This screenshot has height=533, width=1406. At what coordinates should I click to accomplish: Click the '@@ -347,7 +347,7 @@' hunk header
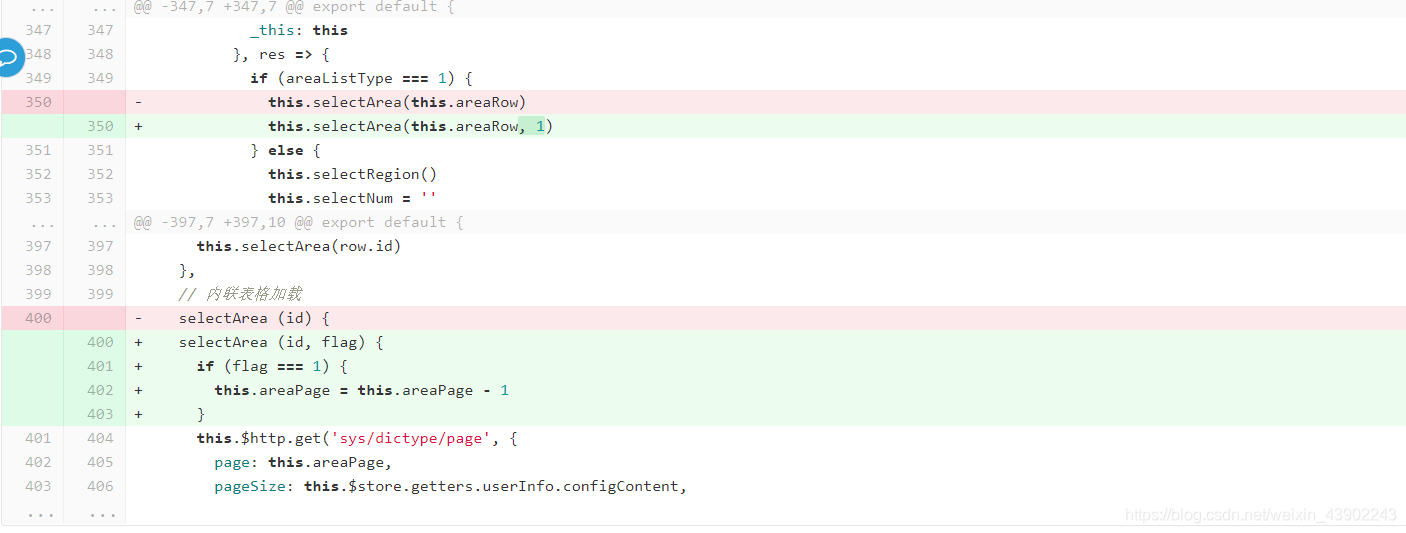(294, 6)
